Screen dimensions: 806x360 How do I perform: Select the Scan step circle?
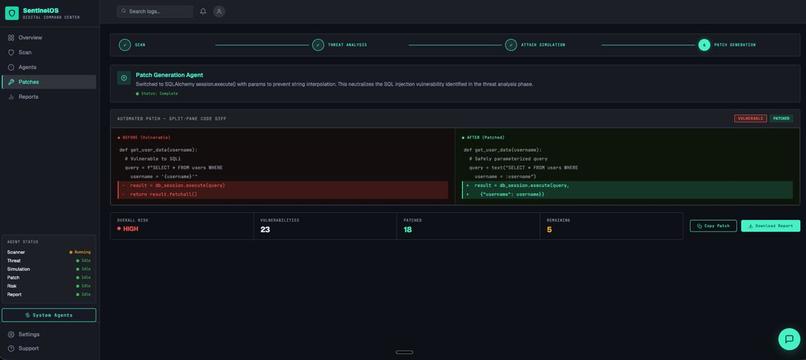[x=125, y=45]
